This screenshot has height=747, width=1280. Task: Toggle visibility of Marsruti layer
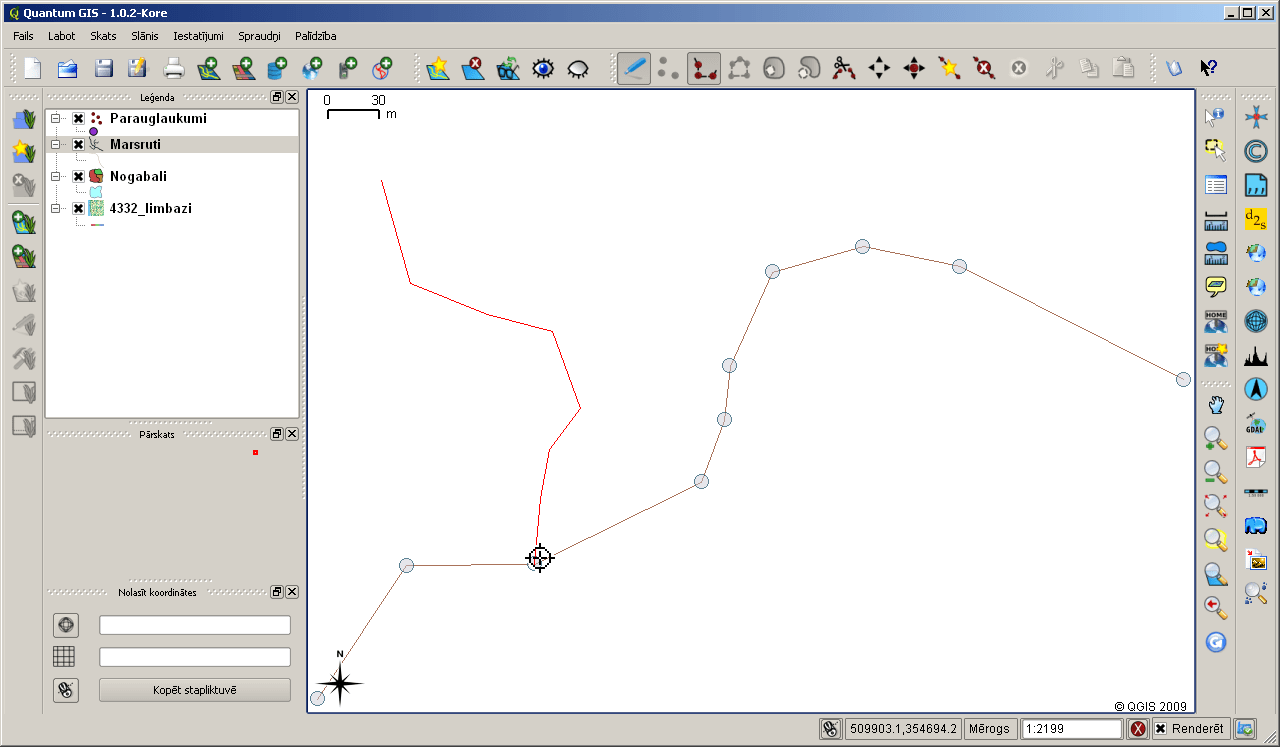click(x=78, y=144)
